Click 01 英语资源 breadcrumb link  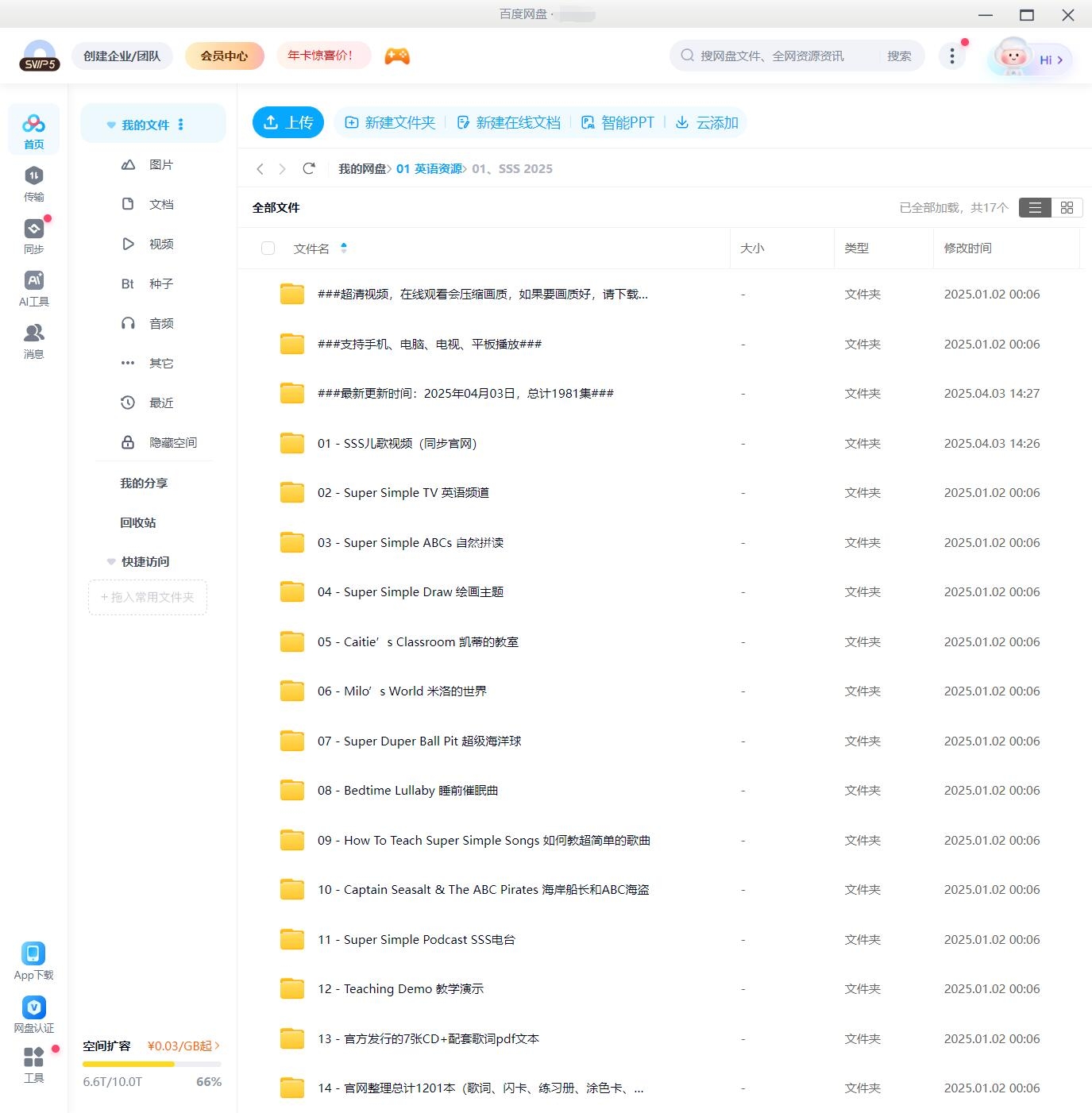click(x=429, y=168)
